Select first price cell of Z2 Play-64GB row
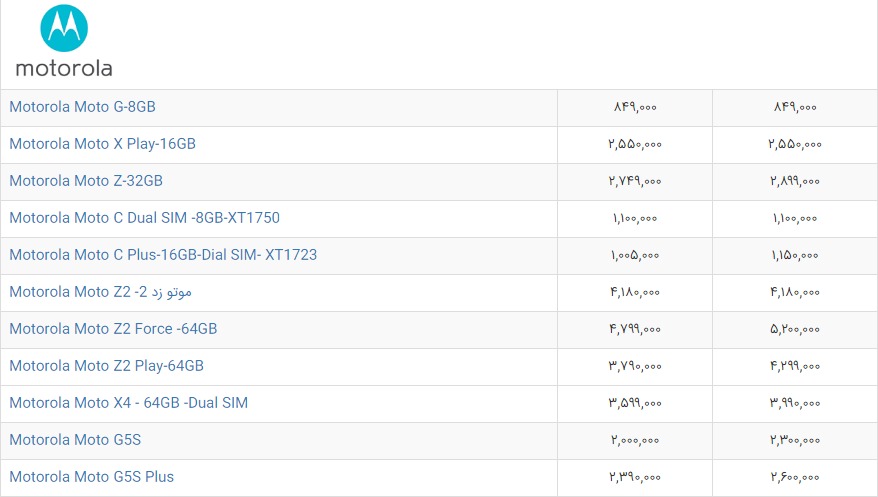This screenshot has height=497, width=878. pos(635,367)
